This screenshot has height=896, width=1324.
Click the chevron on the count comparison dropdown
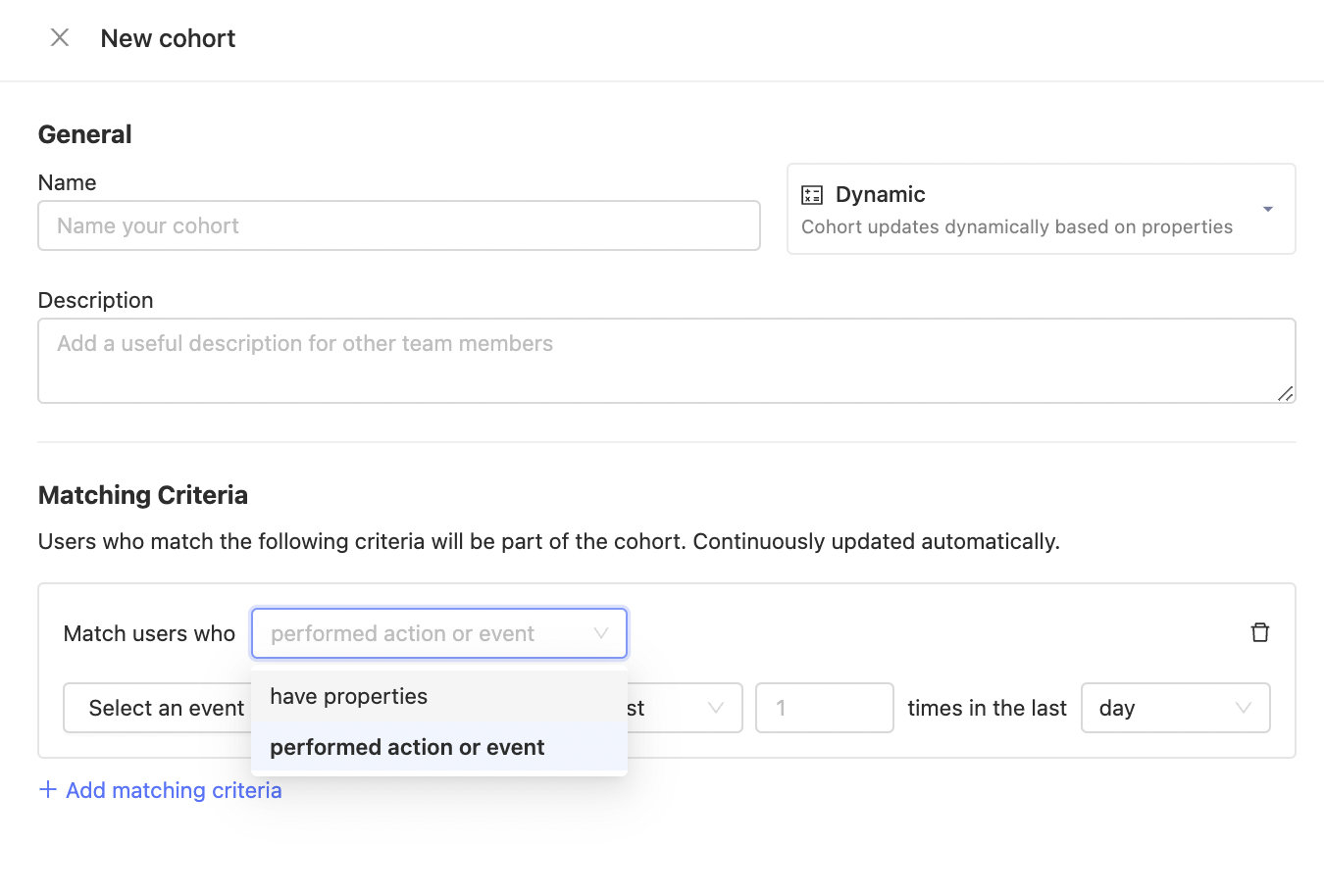click(714, 707)
